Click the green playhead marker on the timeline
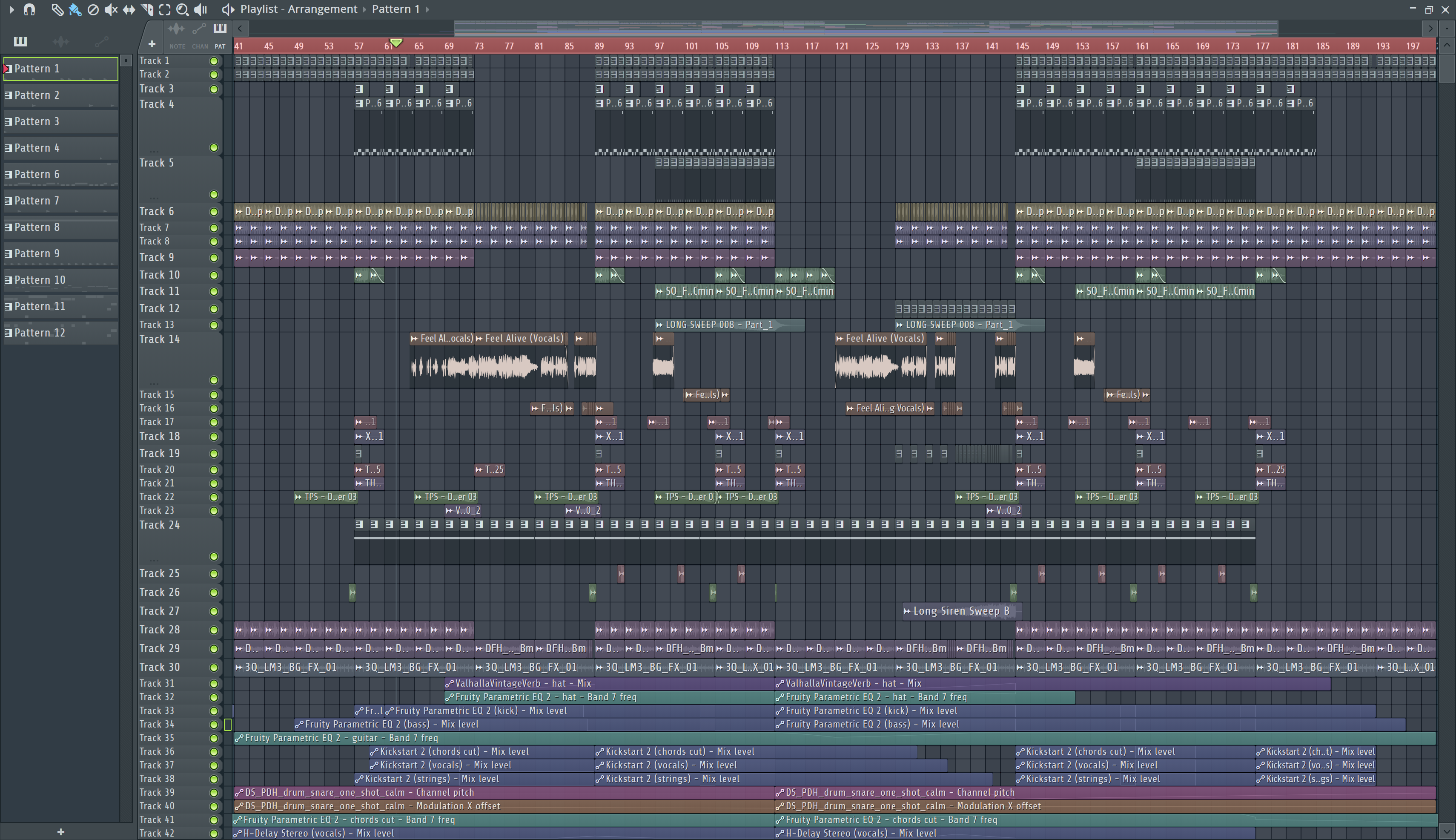Image resolution: width=1456 pixels, height=840 pixels. coord(396,43)
